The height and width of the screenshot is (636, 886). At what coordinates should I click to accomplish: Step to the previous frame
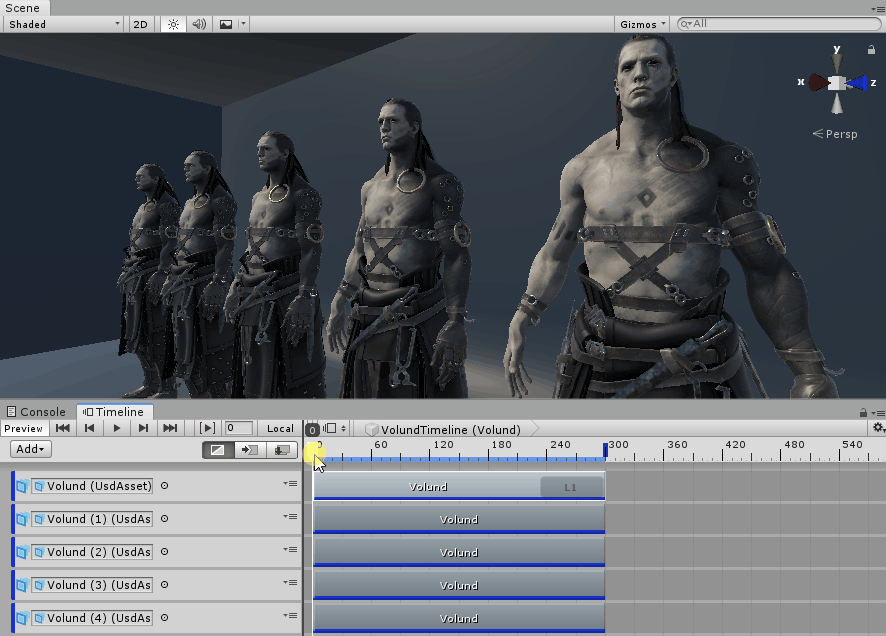click(x=90, y=428)
